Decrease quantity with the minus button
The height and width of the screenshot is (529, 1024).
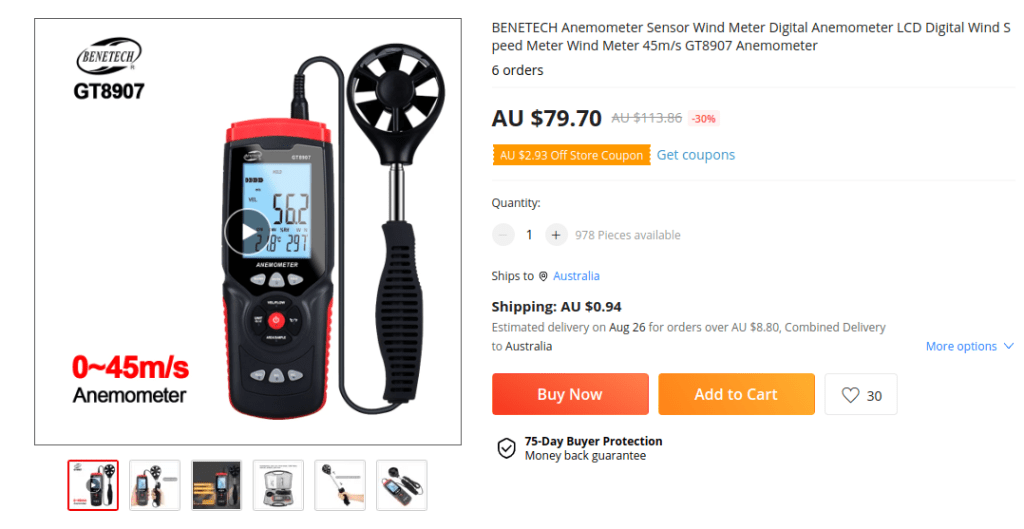pyautogui.click(x=503, y=235)
